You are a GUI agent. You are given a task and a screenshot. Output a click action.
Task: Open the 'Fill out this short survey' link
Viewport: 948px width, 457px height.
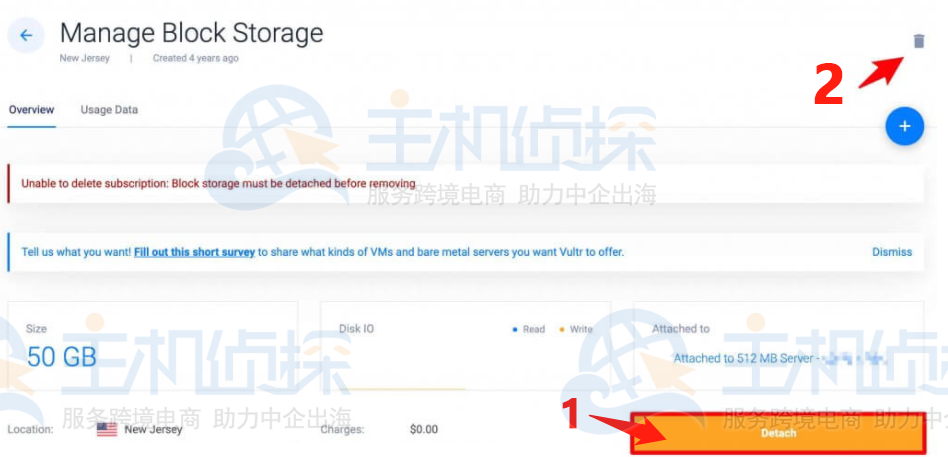click(194, 252)
